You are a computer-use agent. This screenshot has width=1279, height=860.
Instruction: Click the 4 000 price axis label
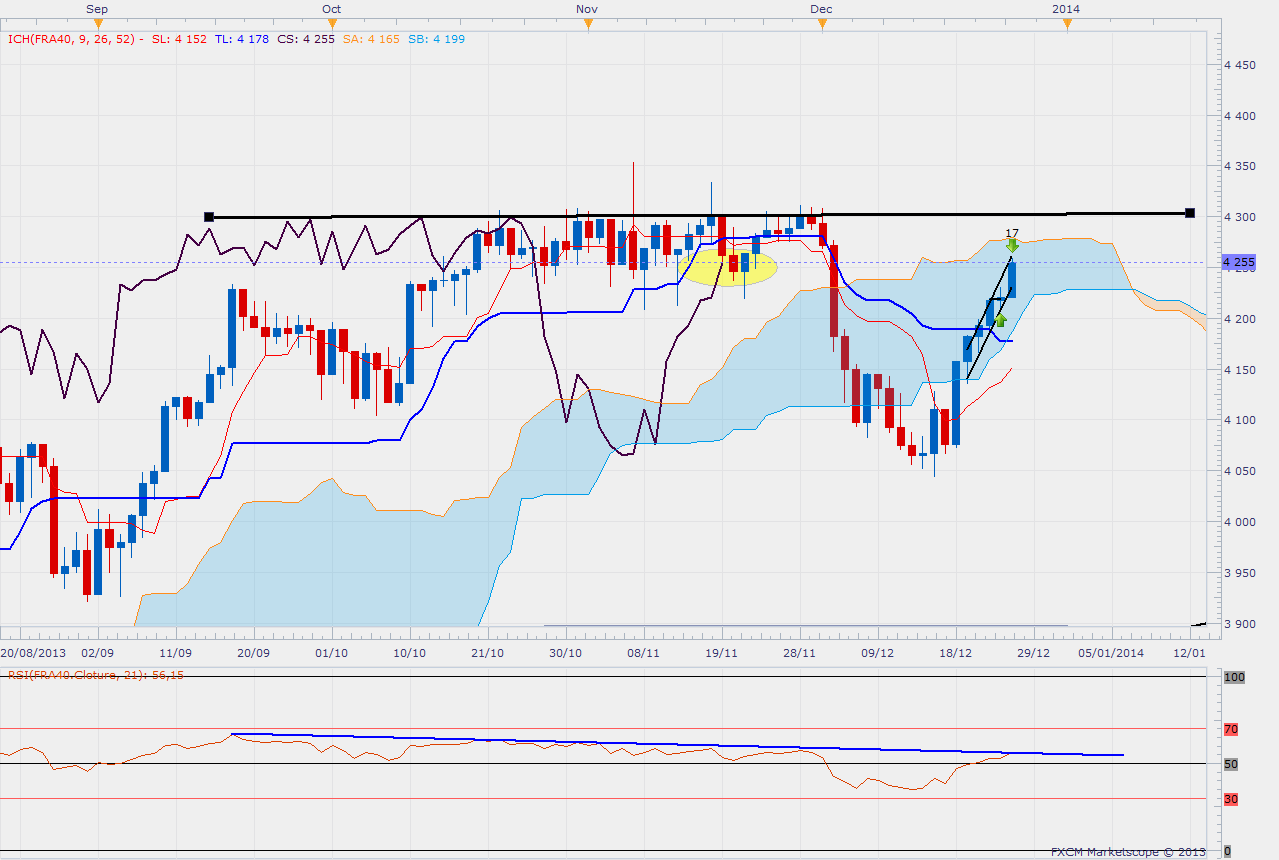1238,522
